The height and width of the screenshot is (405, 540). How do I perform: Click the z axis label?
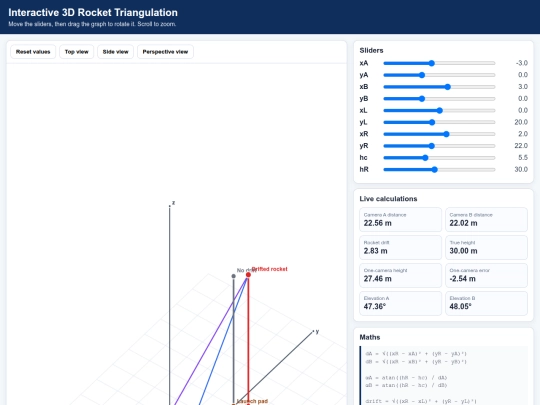click(174, 203)
